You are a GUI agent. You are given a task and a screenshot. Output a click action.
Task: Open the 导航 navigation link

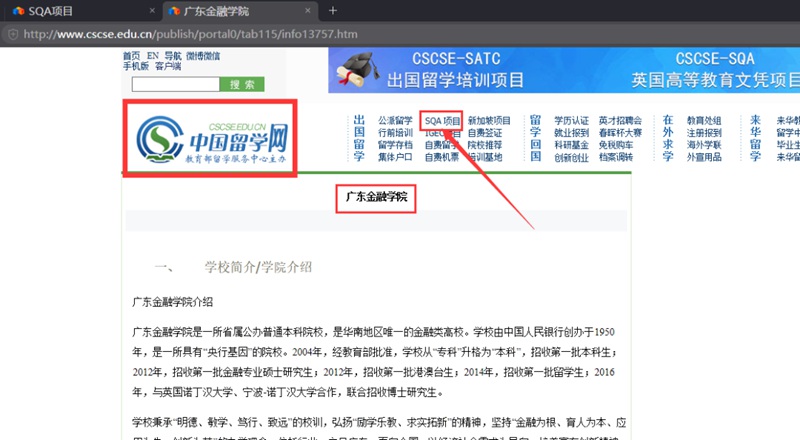tap(172, 56)
